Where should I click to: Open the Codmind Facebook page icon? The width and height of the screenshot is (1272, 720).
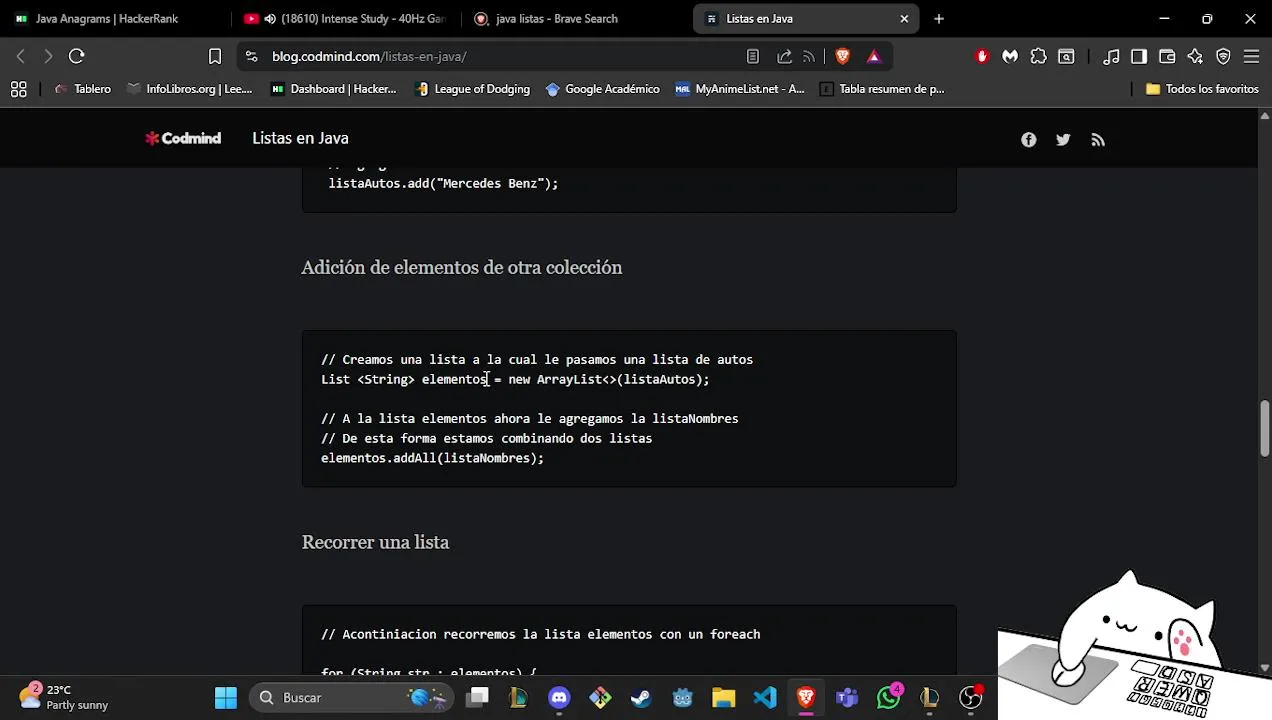tap(1028, 140)
